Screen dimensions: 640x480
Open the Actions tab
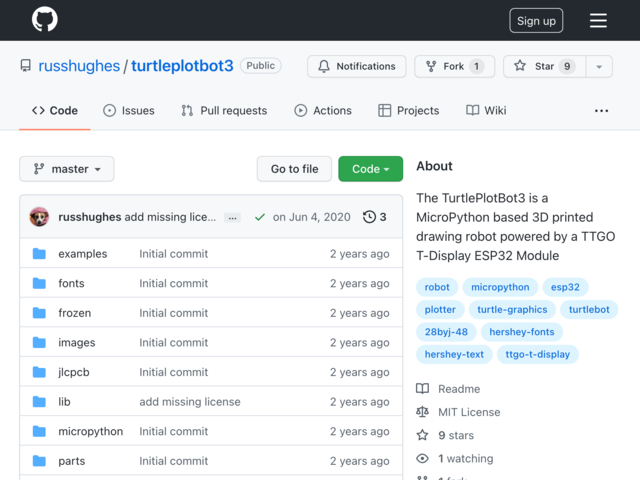[323, 111]
